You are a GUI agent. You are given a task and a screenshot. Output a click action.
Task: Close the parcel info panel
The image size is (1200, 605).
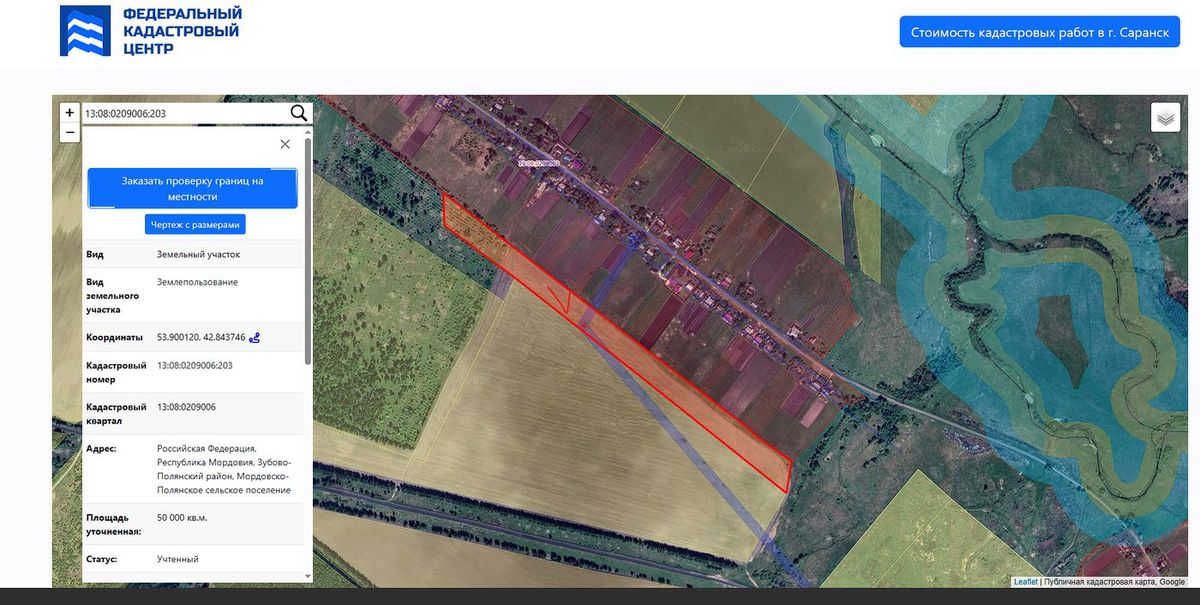tap(285, 144)
